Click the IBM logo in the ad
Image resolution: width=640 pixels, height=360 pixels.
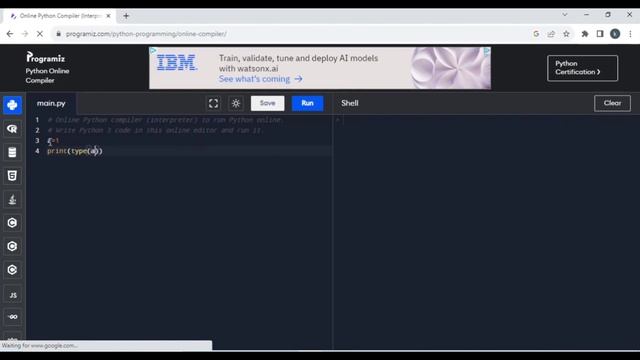pos(177,63)
